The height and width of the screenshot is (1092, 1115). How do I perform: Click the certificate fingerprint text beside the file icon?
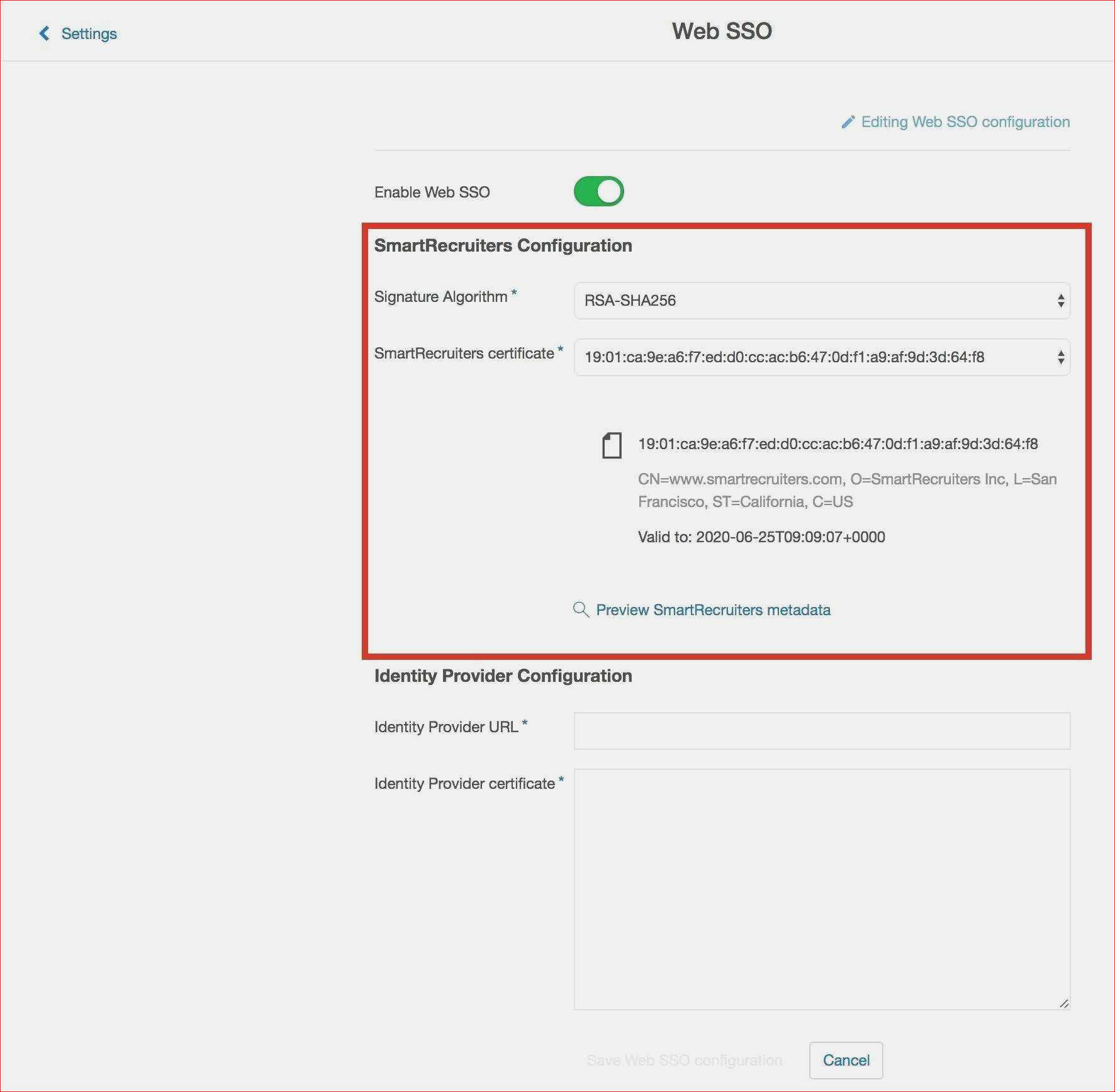(838, 444)
